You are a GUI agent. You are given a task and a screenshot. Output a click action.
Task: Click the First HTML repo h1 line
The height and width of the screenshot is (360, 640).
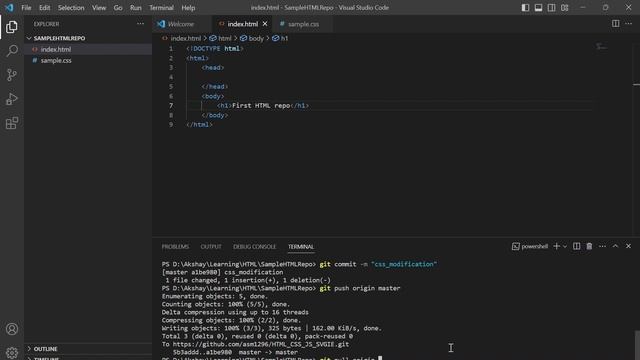pos(263,106)
